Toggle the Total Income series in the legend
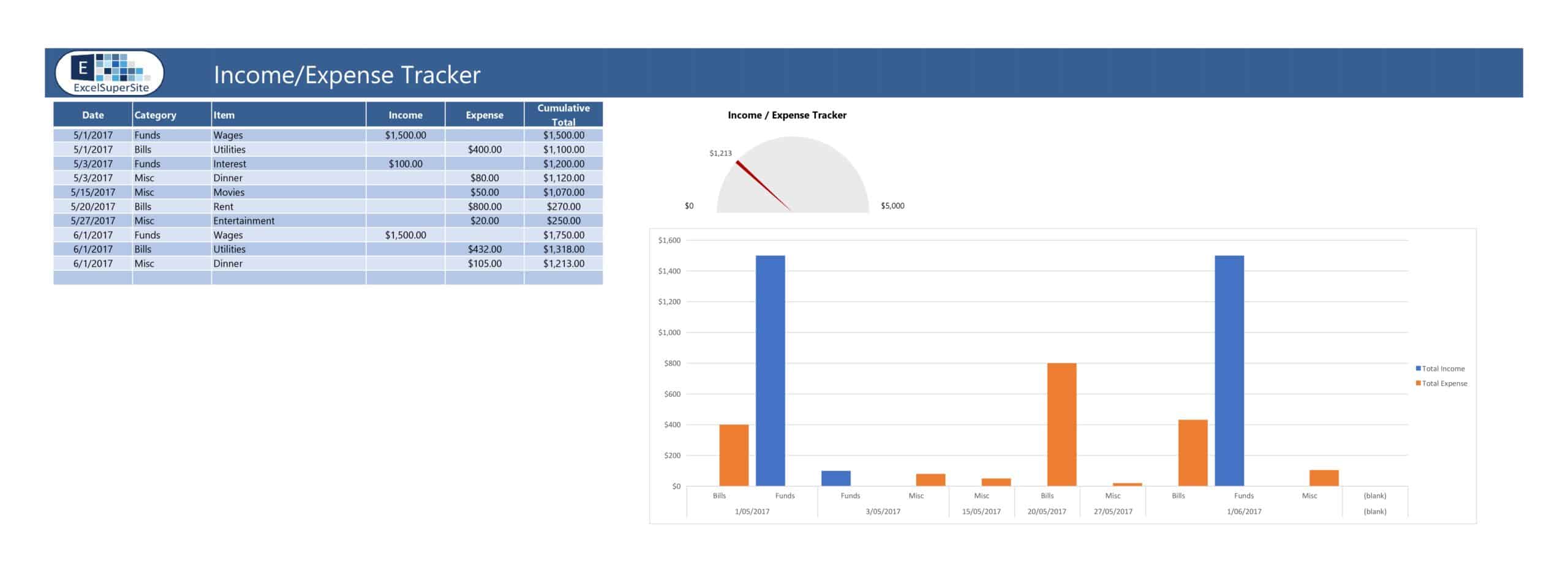 (1442, 368)
